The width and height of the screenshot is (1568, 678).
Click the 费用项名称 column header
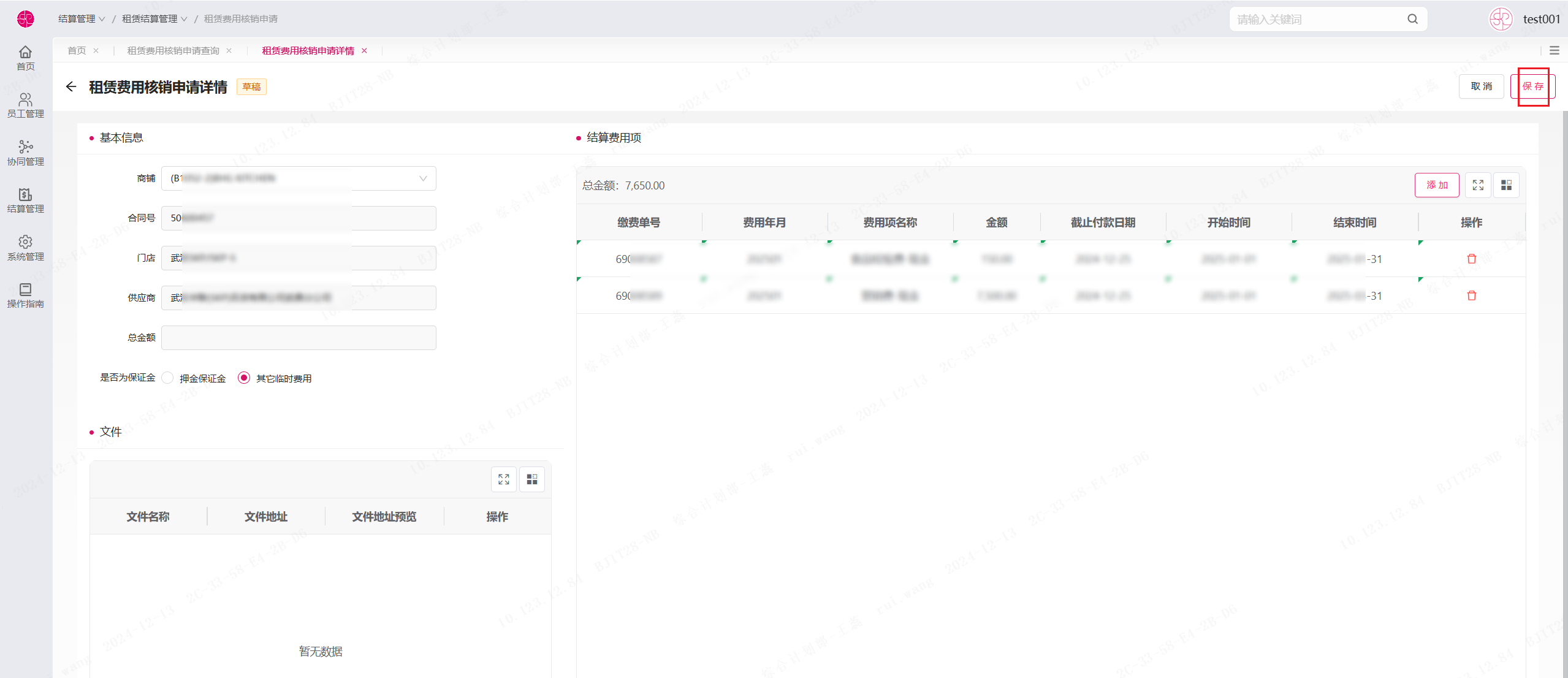(890, 223)
